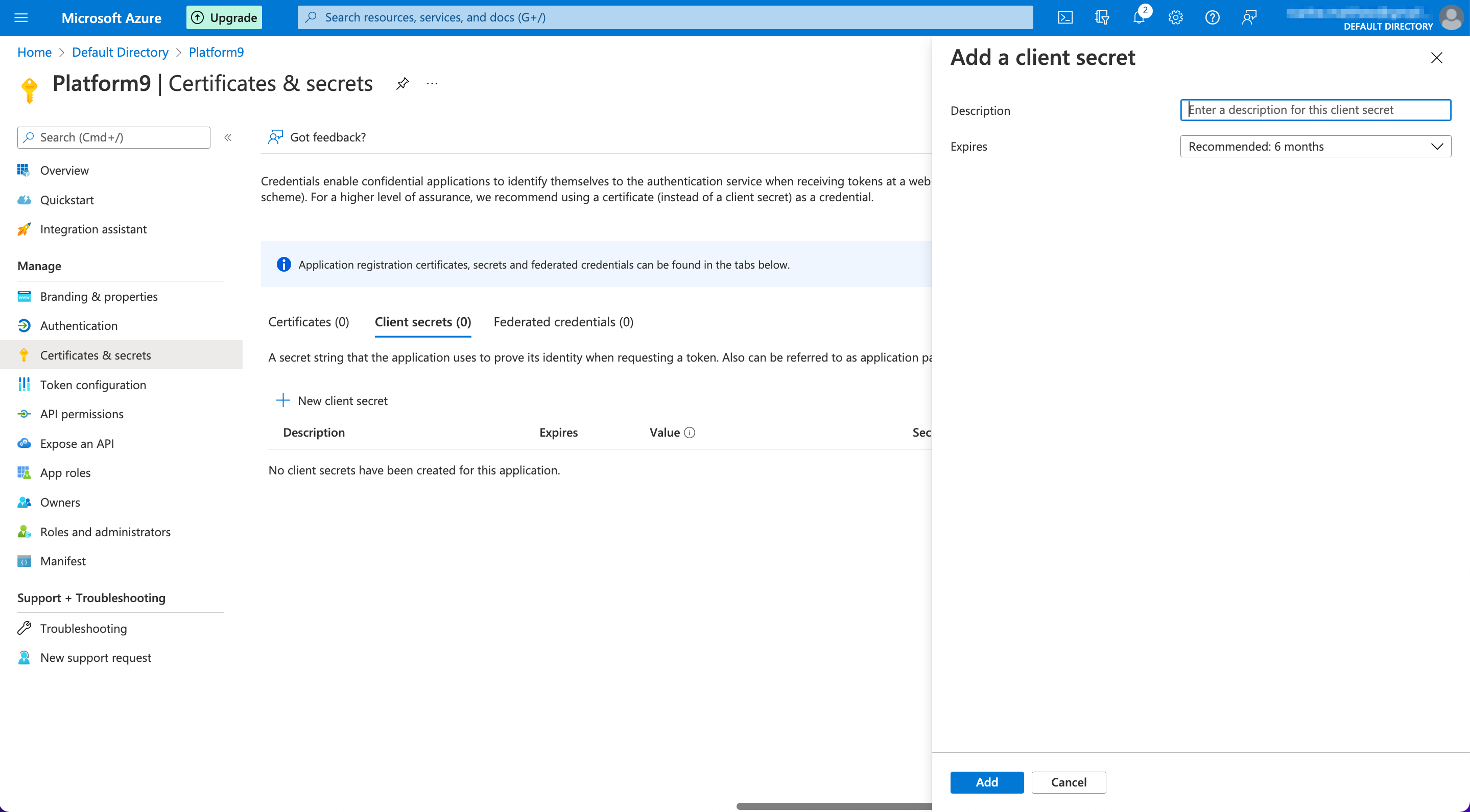Open the more options ellipsis
The width and height of the screenshot is (1470, 812).
[x=432, y=84]
